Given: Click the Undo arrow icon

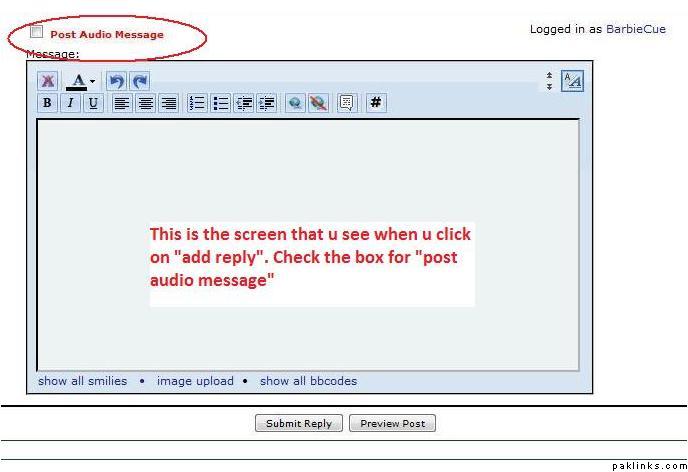Looking at the screenshot, I should 116,81.
